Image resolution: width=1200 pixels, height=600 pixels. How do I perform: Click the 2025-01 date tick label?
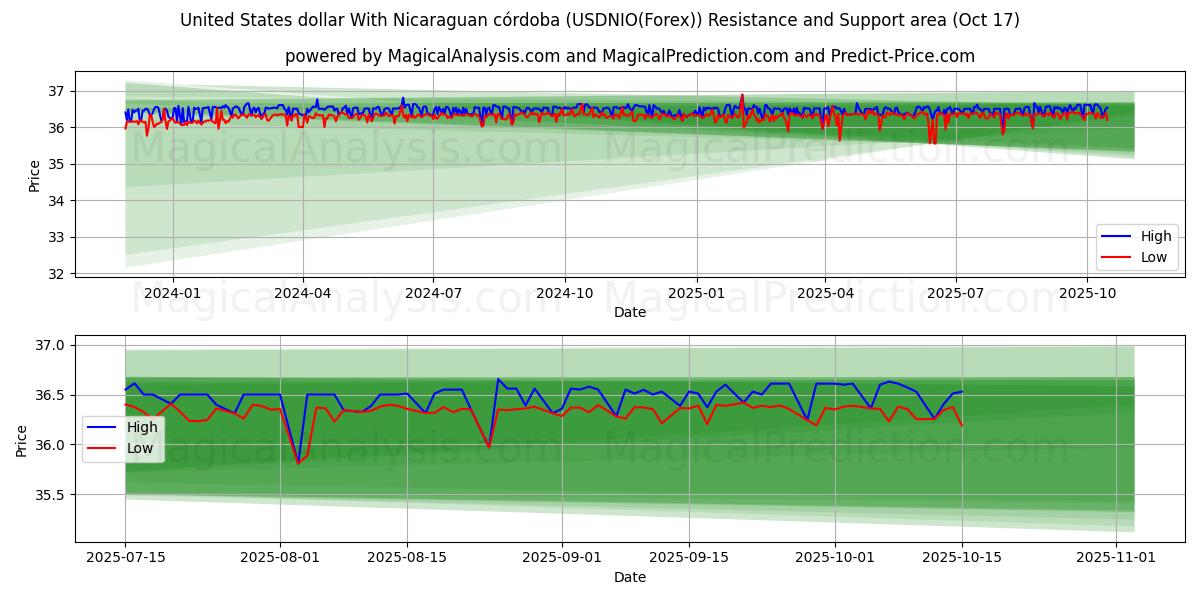(x=696, y=293)
